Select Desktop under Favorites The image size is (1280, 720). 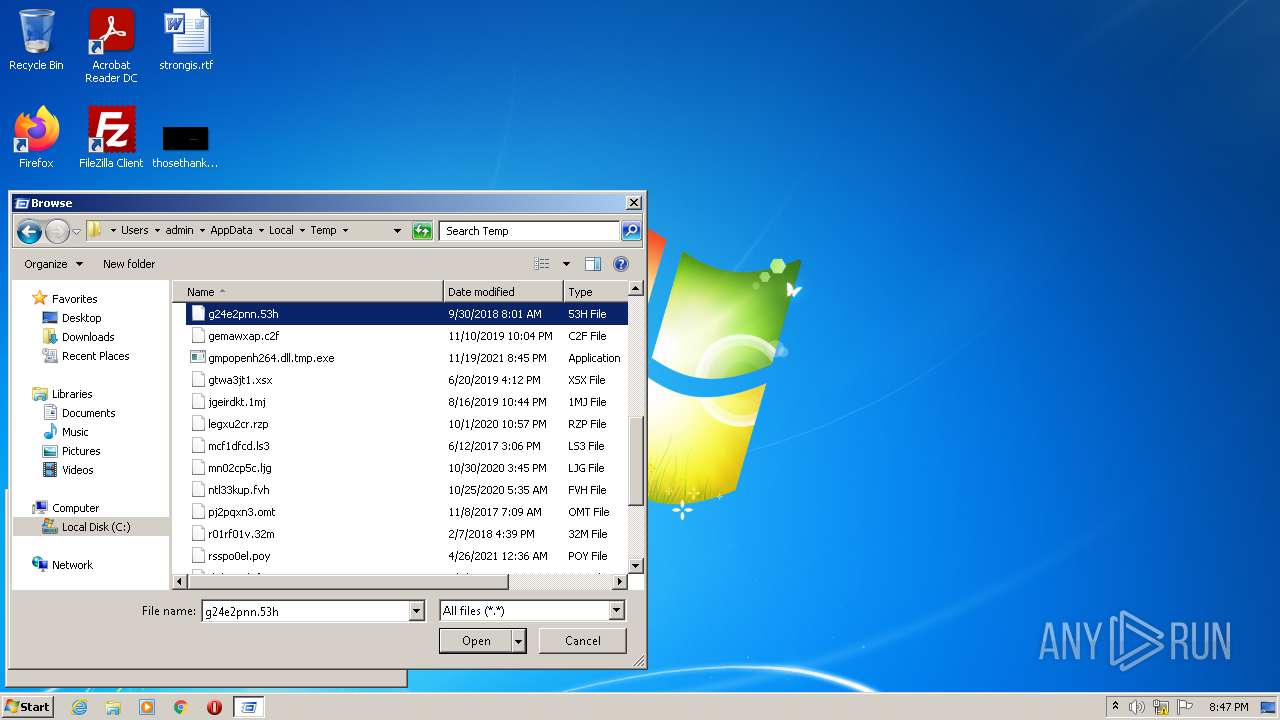click(x=81, y=318)
